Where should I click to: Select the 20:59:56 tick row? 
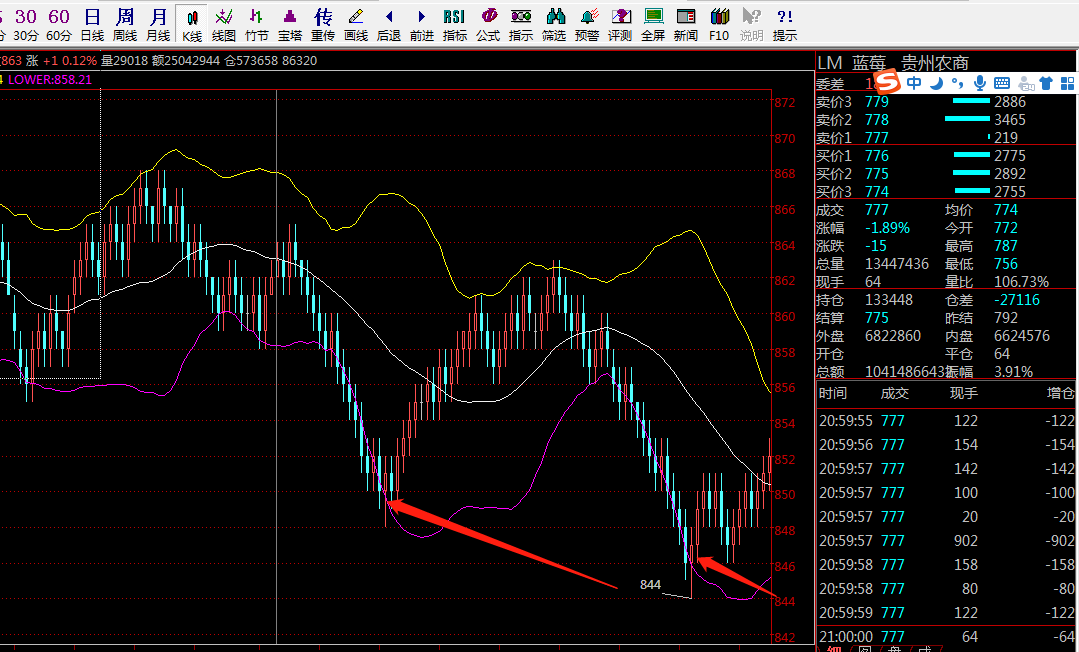947,445
